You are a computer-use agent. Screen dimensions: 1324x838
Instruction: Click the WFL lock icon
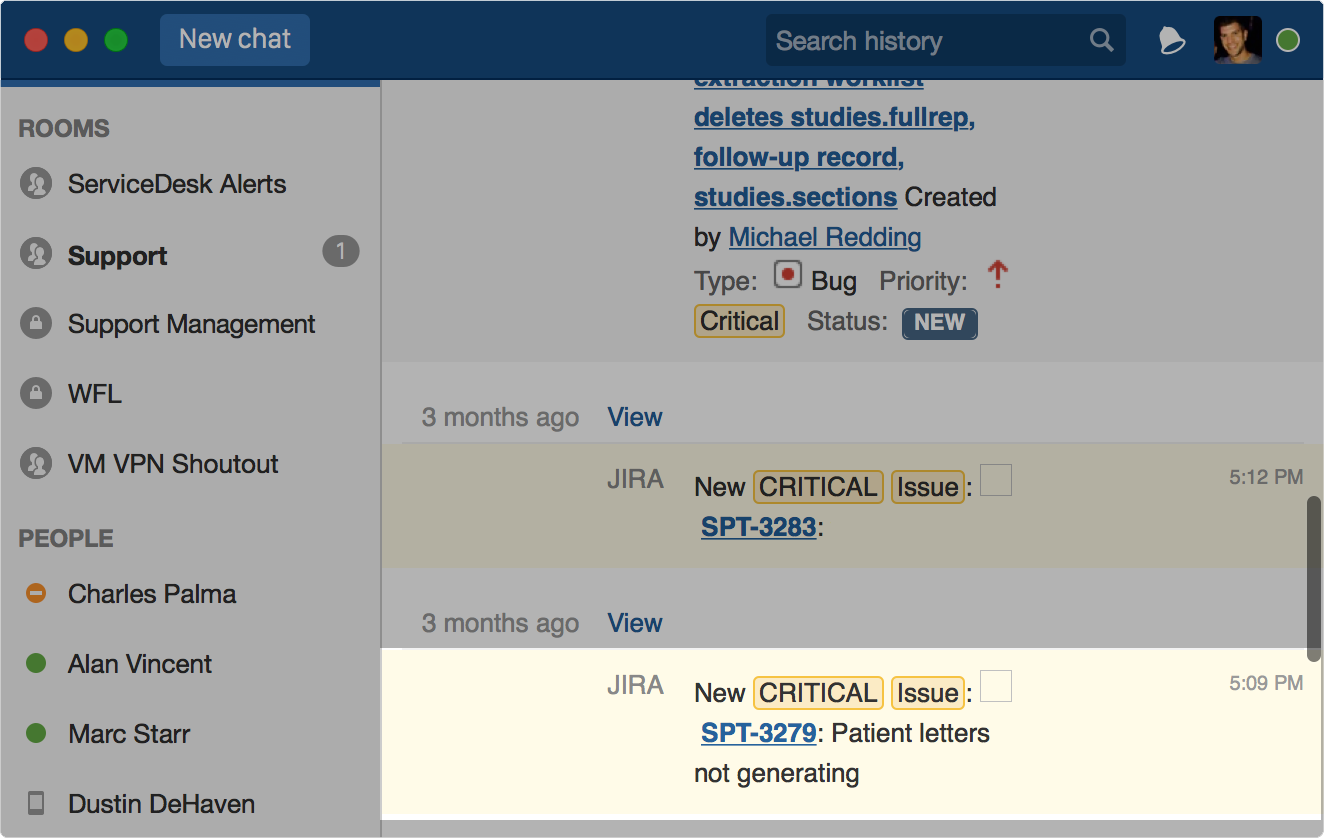pyautogui.click(x=36, y=394)
